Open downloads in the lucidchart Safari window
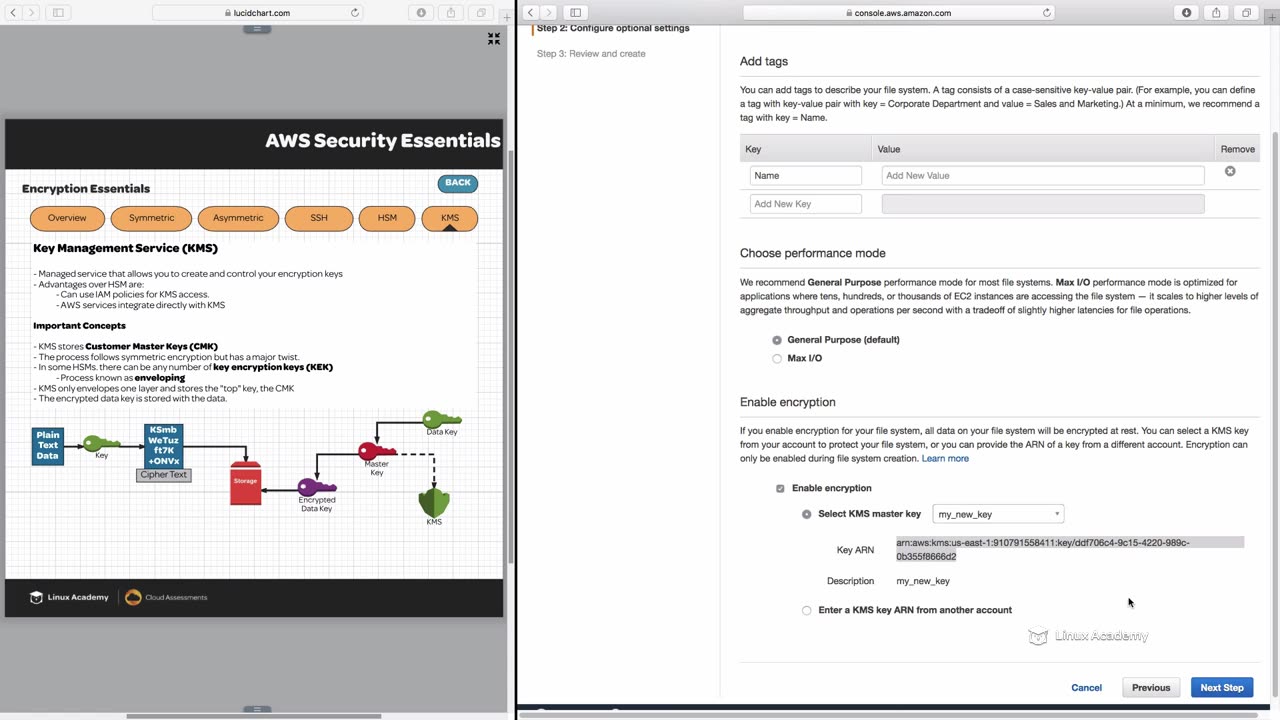The image size is (1280, 720). point(421,13)
